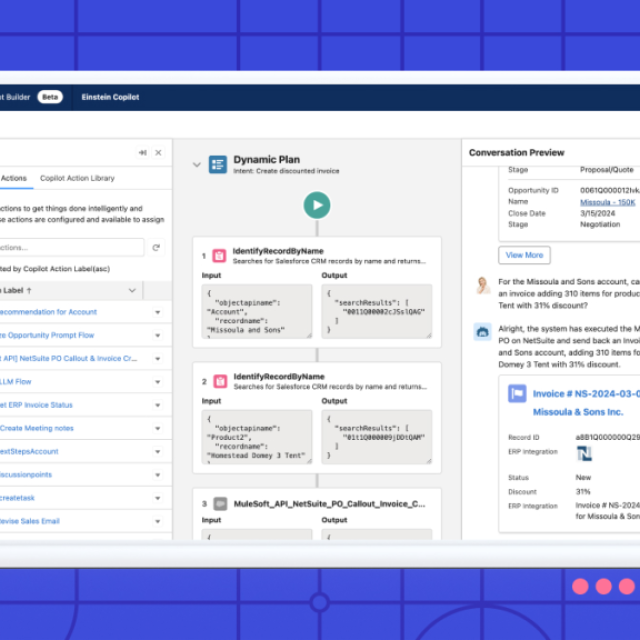This screenshot has width=640, height=640.
Task: Click step 1 Output searchResults box
Action: click(x=376, y=311)
